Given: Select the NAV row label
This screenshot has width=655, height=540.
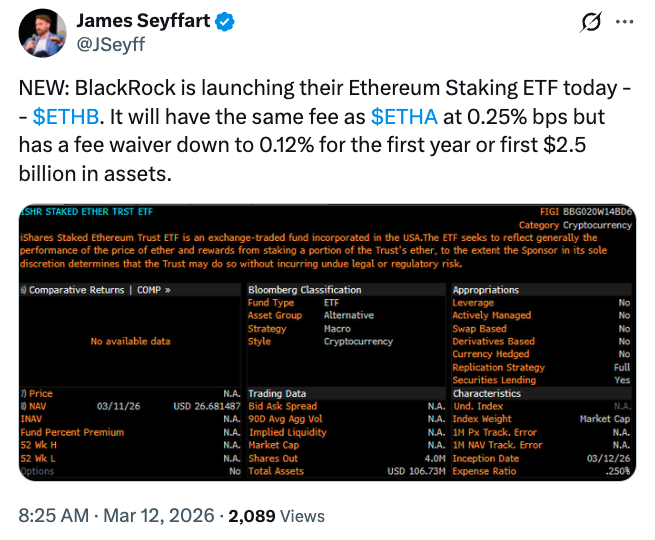Looking at the screenshot, I should point(38,407).
